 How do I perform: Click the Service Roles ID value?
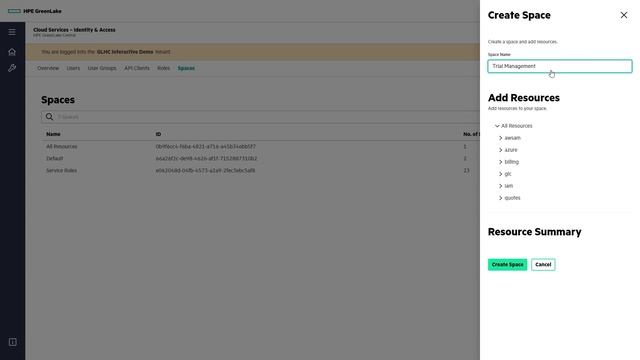[x=205, y=171]
